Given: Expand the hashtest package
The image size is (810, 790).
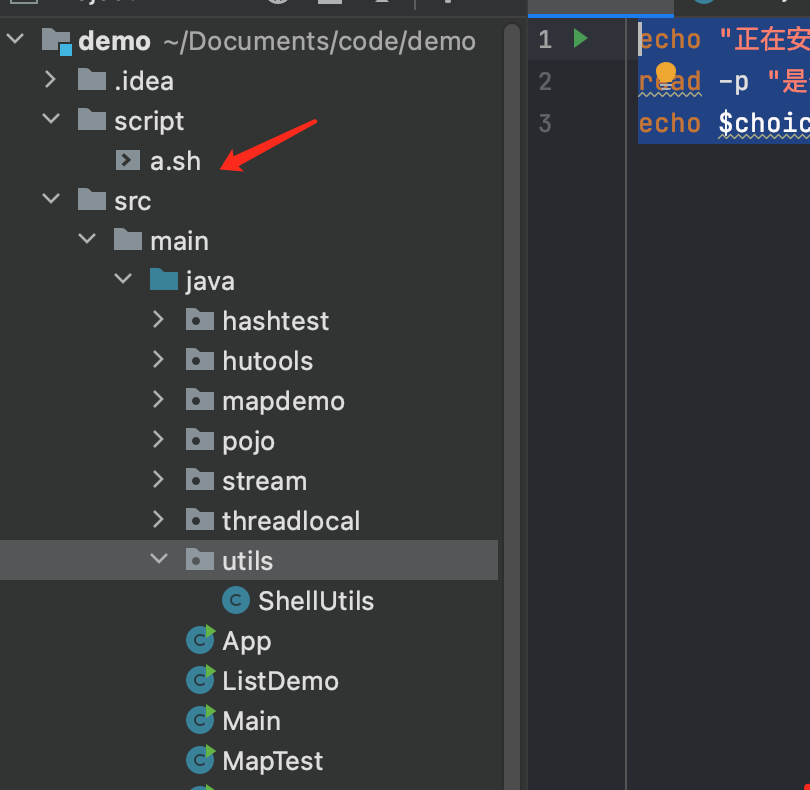Looking at the screenshot, I should point(158,320).
